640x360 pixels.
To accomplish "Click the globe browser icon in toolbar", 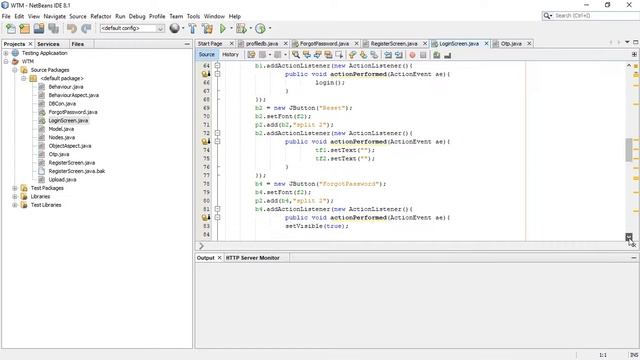I will (175, 28).
